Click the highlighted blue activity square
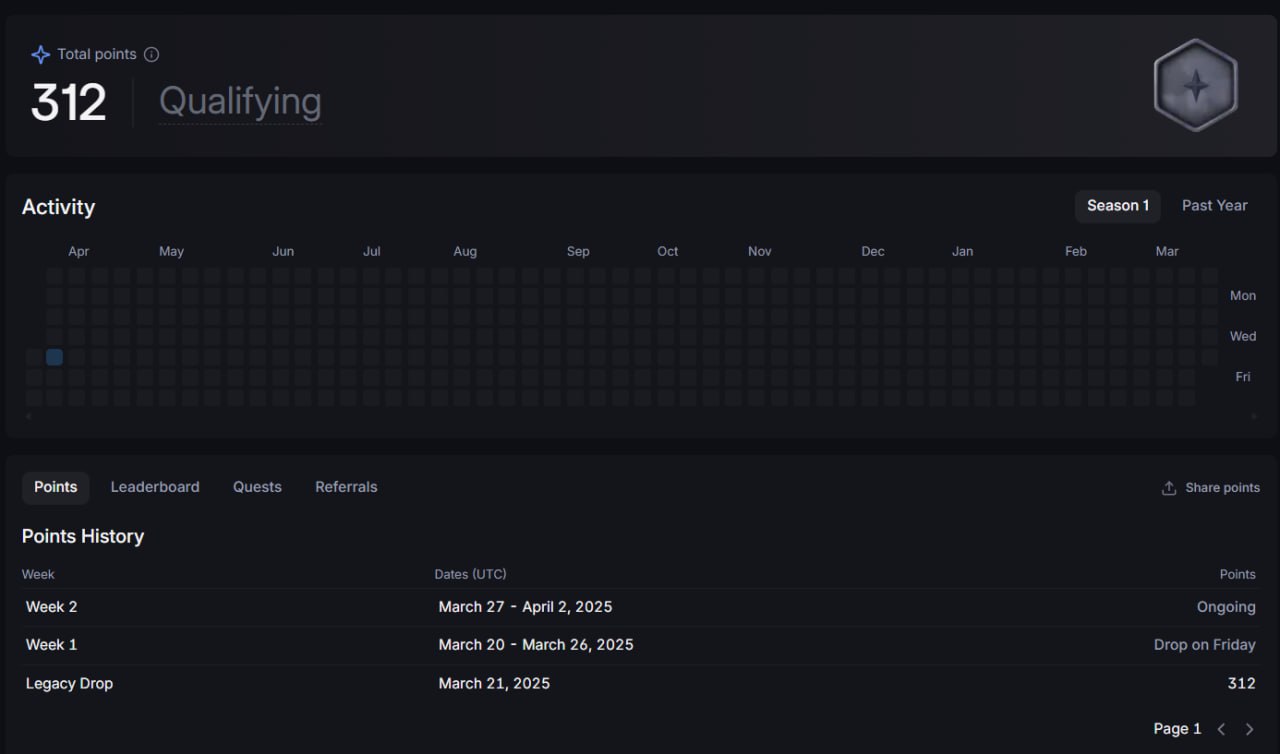The image size is (1280, 754). (x=54, y=357)
